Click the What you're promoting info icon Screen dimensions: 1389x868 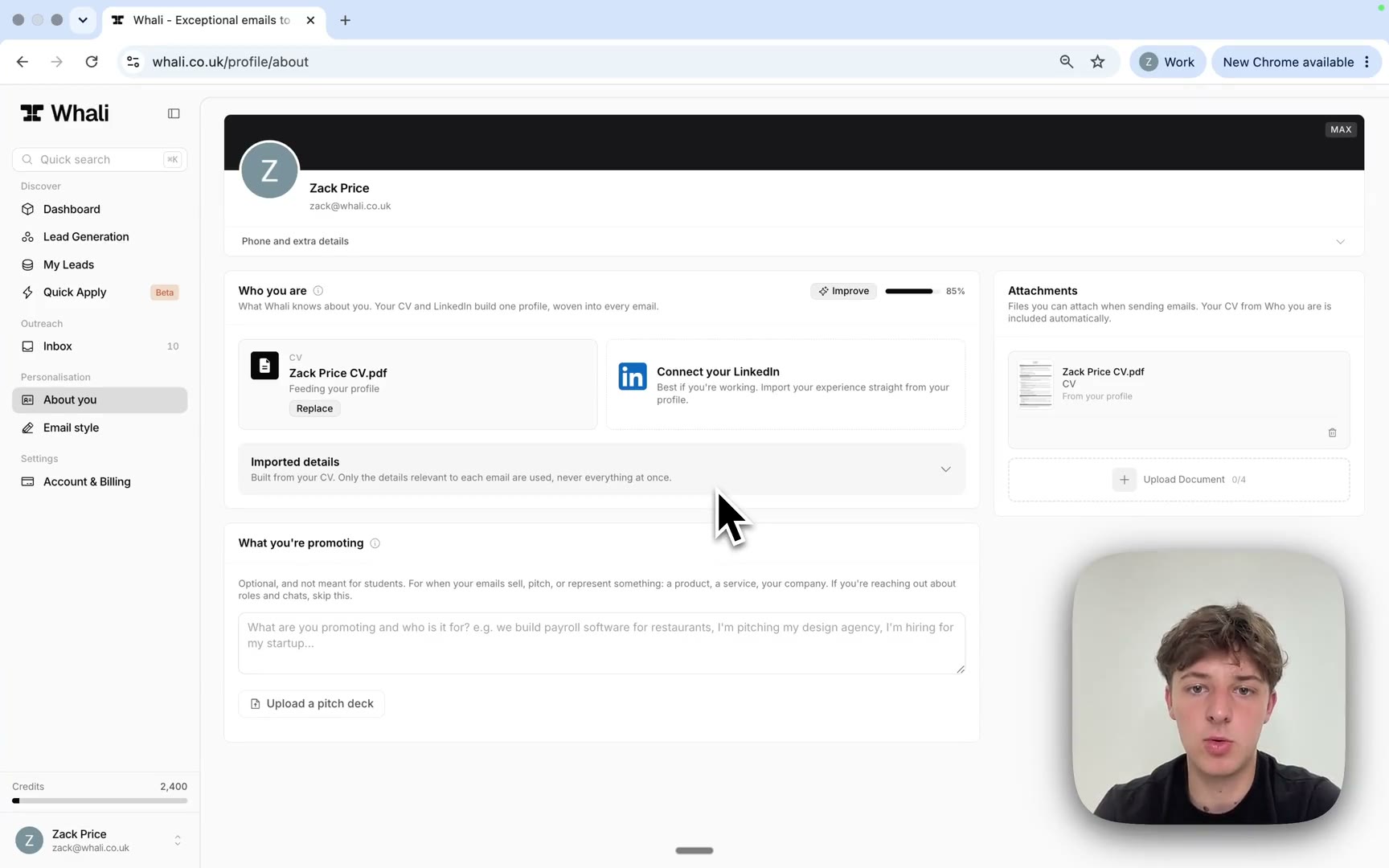(x=375, y=543)
